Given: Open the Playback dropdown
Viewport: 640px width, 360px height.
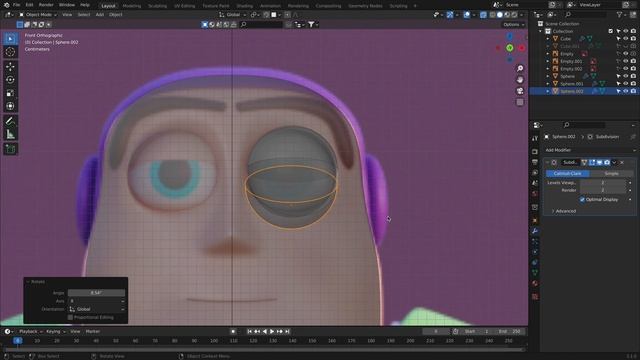Looking at the screenshot, I should pyautogui.click(x=30, y=331).
